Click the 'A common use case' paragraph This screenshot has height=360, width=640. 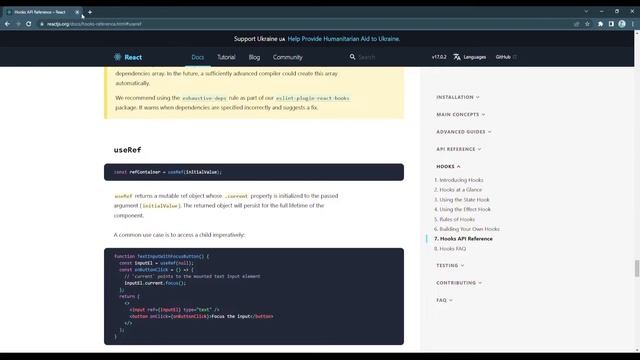(x=179, y=235)
